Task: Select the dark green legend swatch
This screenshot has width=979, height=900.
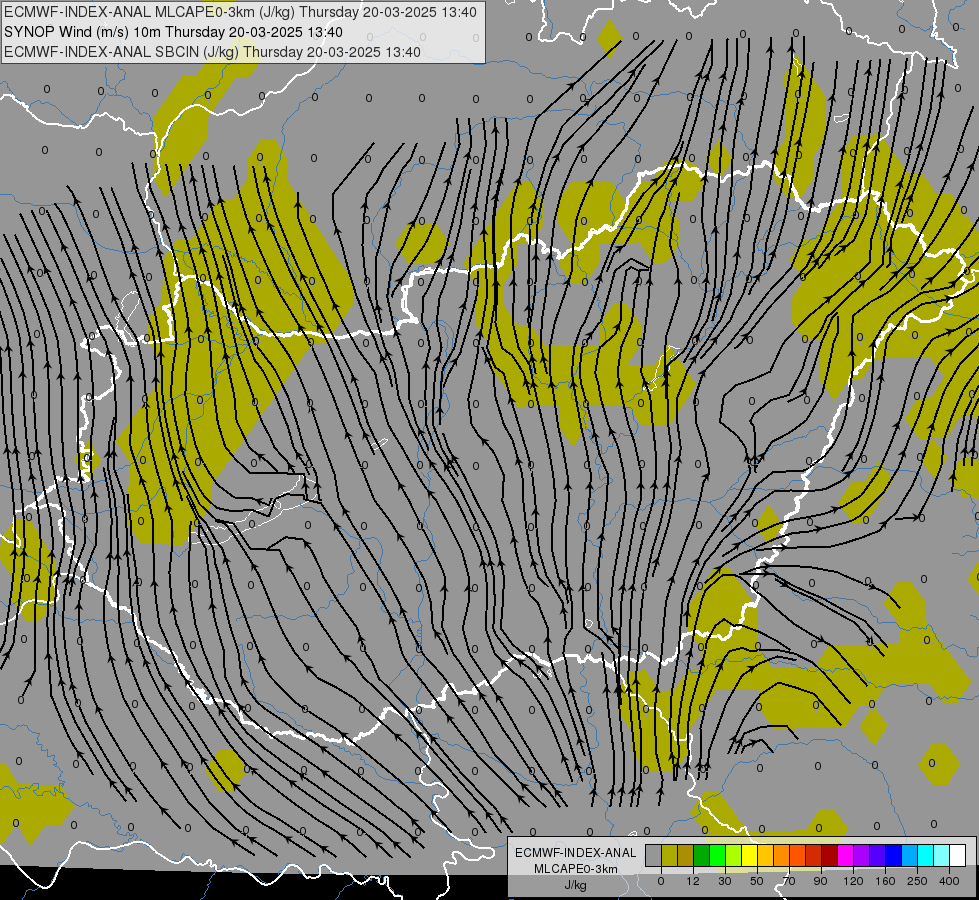Action: coord(702,855)
